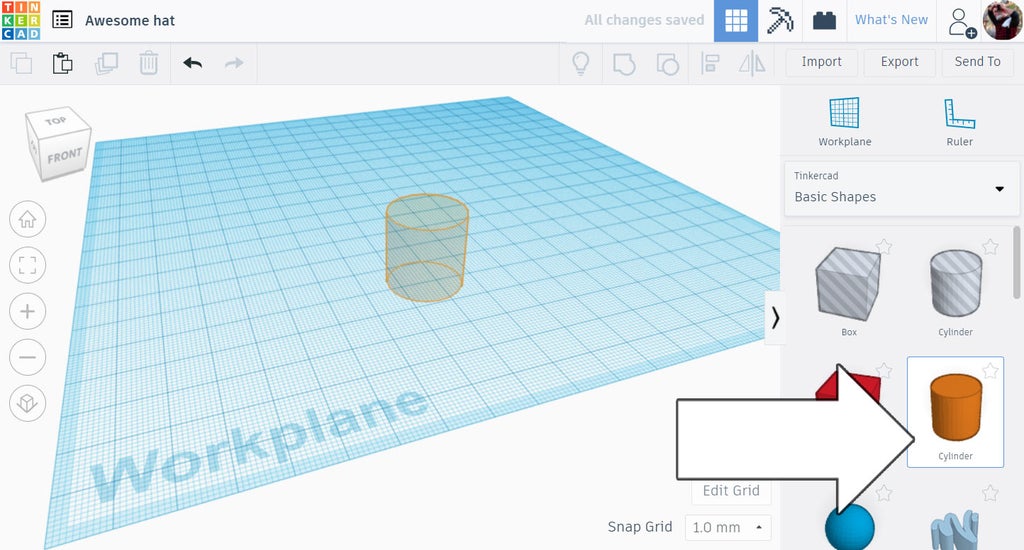This screenshot has height=550, width=1024.
Task: Pick the Scribble shape
Action: [955, 530]
